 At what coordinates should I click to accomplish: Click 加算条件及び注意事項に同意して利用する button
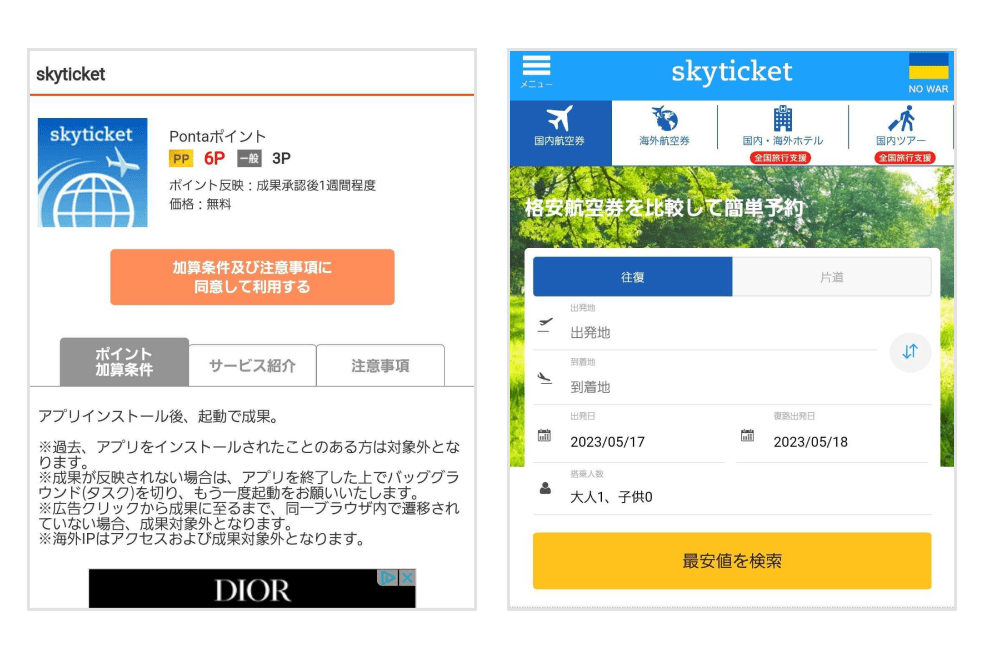(252, 277)
